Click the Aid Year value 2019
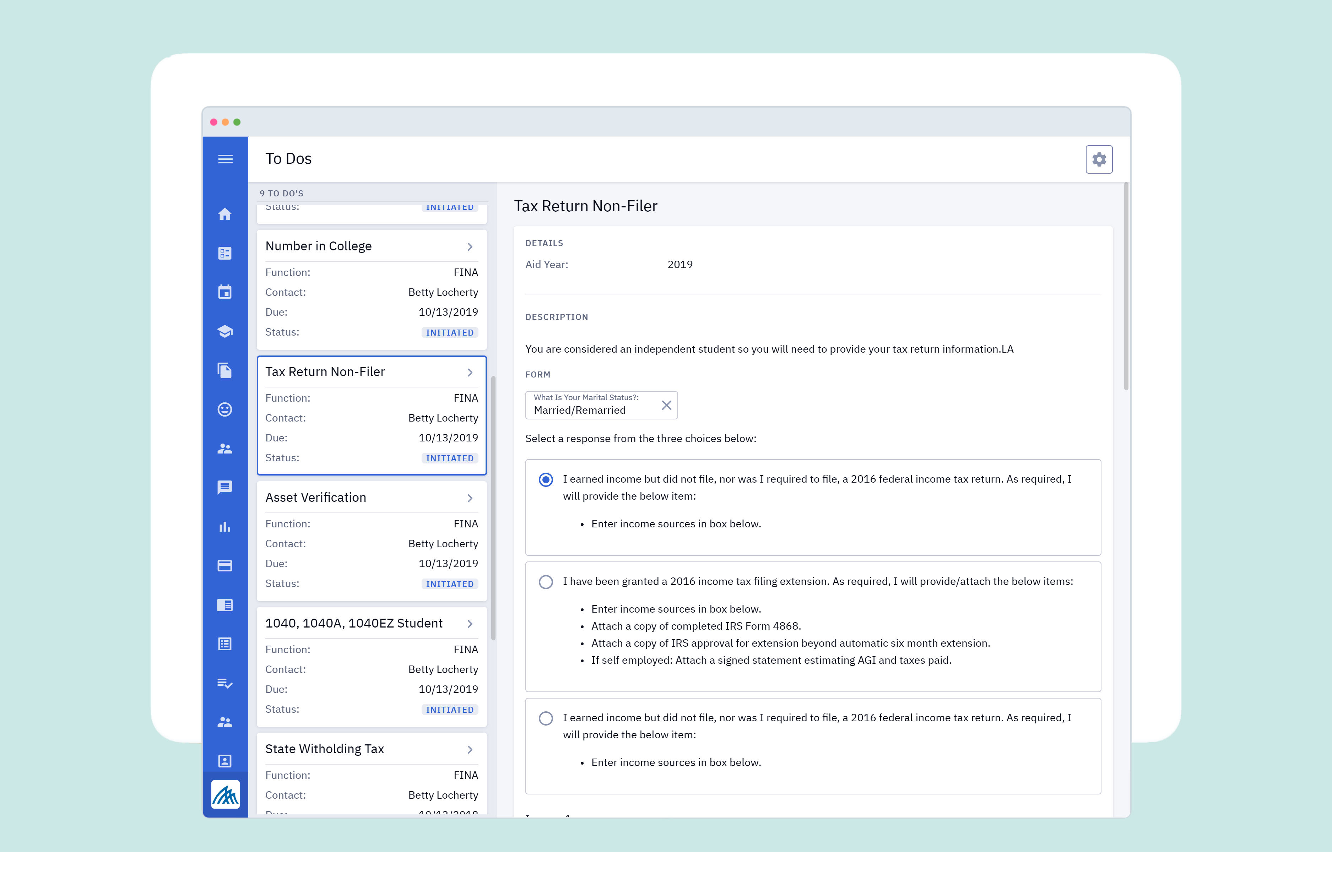 [680, 265]
